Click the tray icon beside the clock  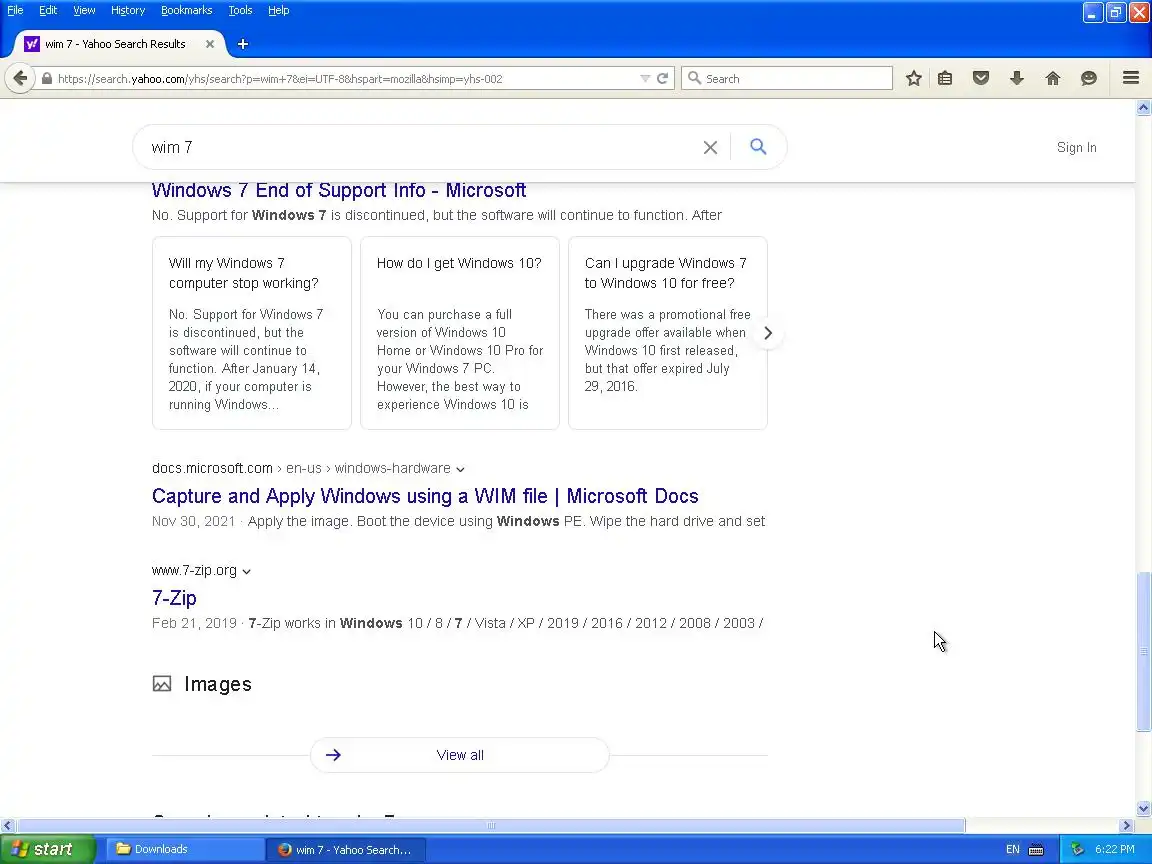pos(1077,849)
